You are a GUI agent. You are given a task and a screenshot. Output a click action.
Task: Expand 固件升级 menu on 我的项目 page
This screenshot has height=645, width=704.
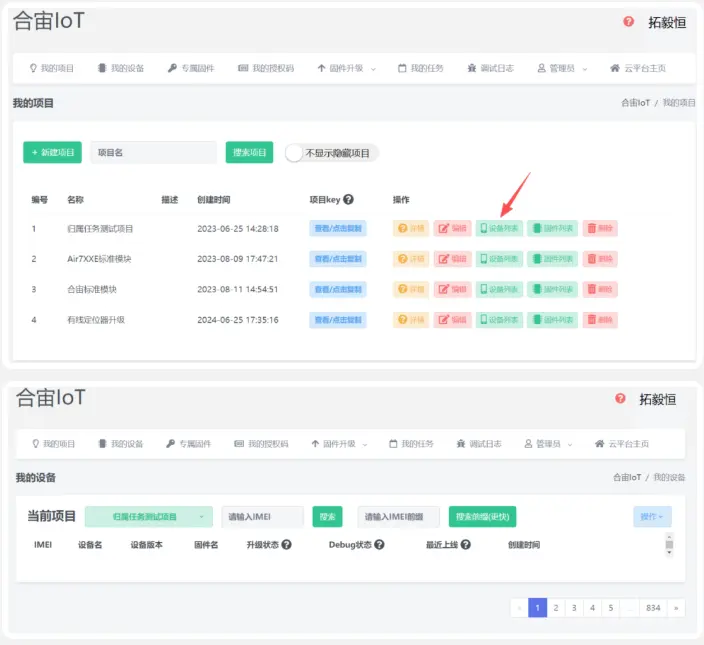pyautogui.click(x=346, y=68)
